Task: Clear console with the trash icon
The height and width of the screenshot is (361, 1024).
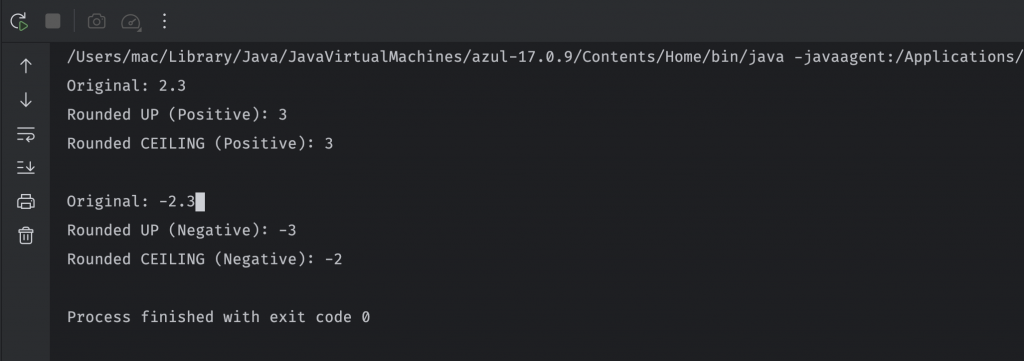Action: [x=25, y=235]
